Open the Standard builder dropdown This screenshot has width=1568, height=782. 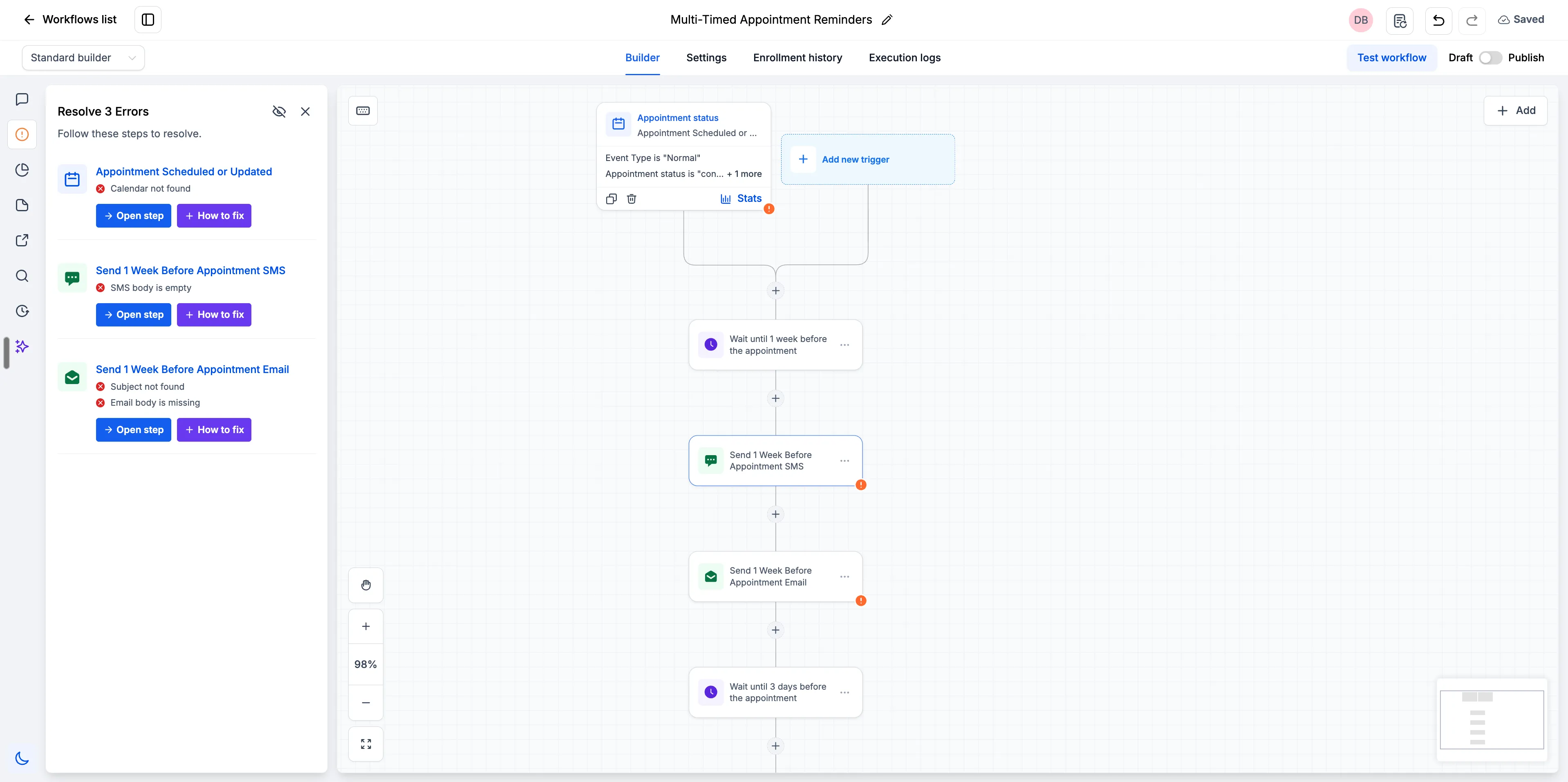pyautogui.click(x=83, y=58)
